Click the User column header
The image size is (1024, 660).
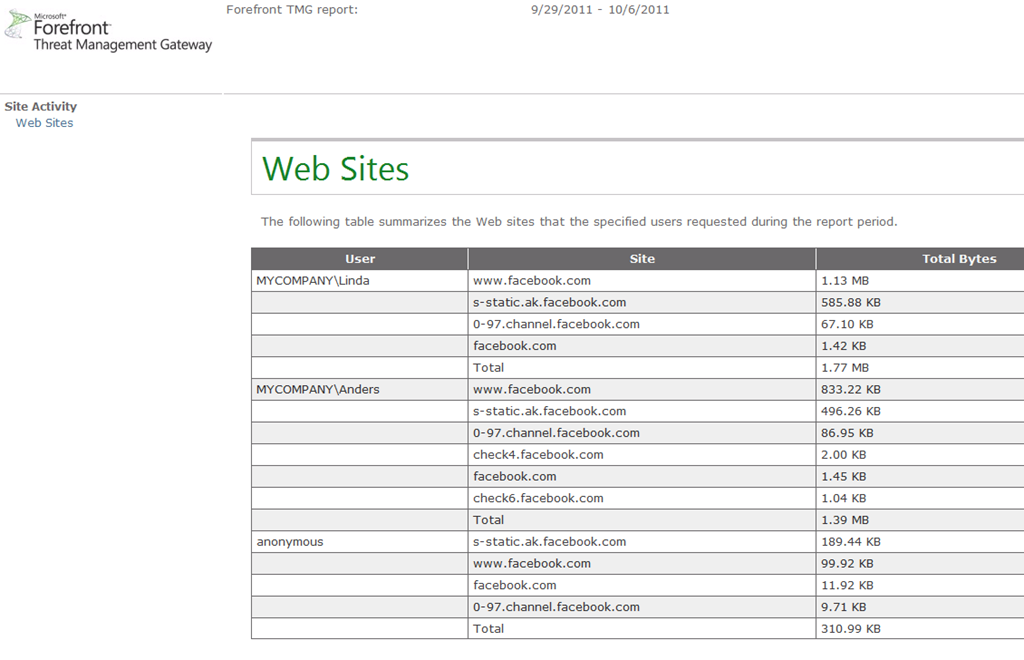360,259
